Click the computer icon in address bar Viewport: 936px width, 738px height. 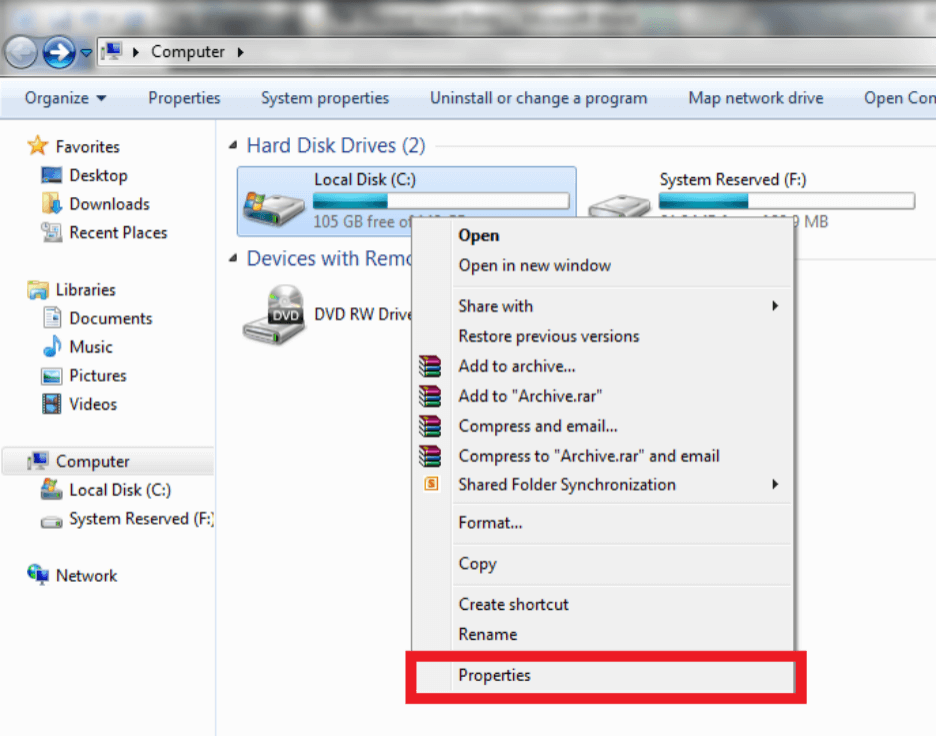(x=111, y=51)
